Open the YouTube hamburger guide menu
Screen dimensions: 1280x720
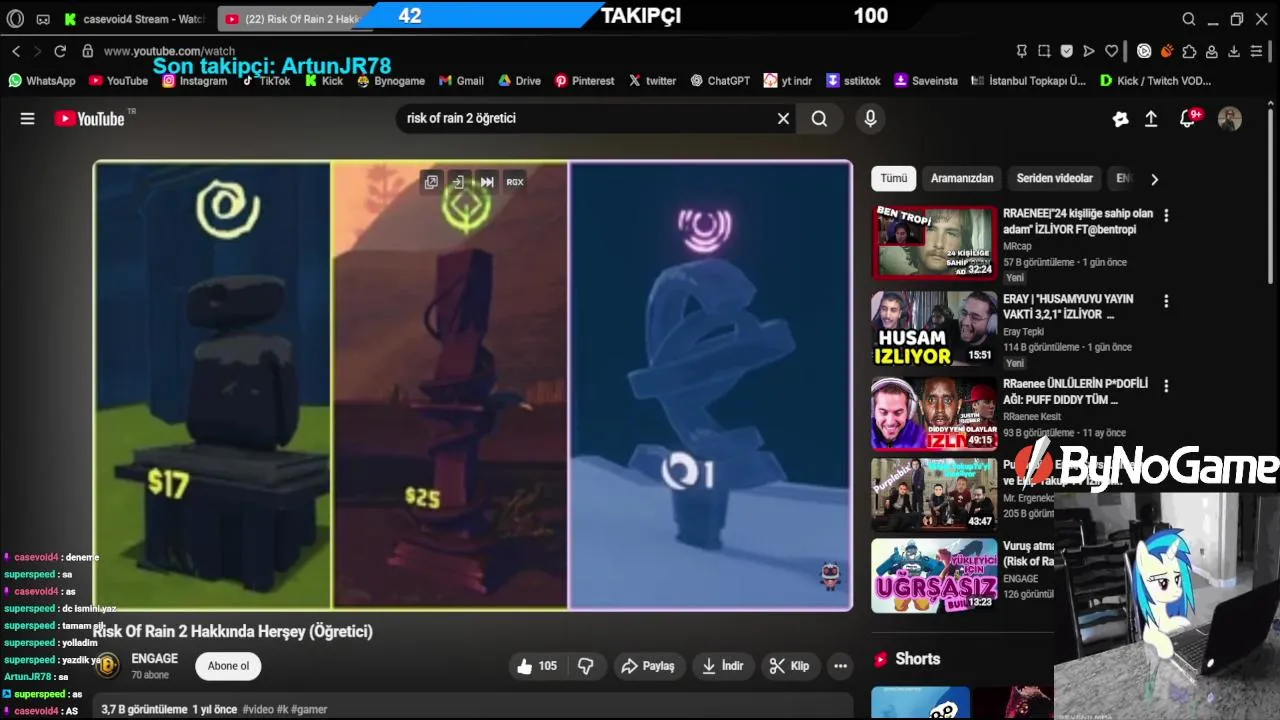28,119
